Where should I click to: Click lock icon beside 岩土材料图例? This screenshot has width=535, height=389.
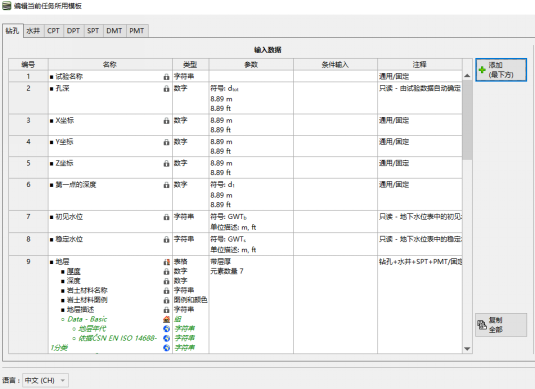(166, 300)
